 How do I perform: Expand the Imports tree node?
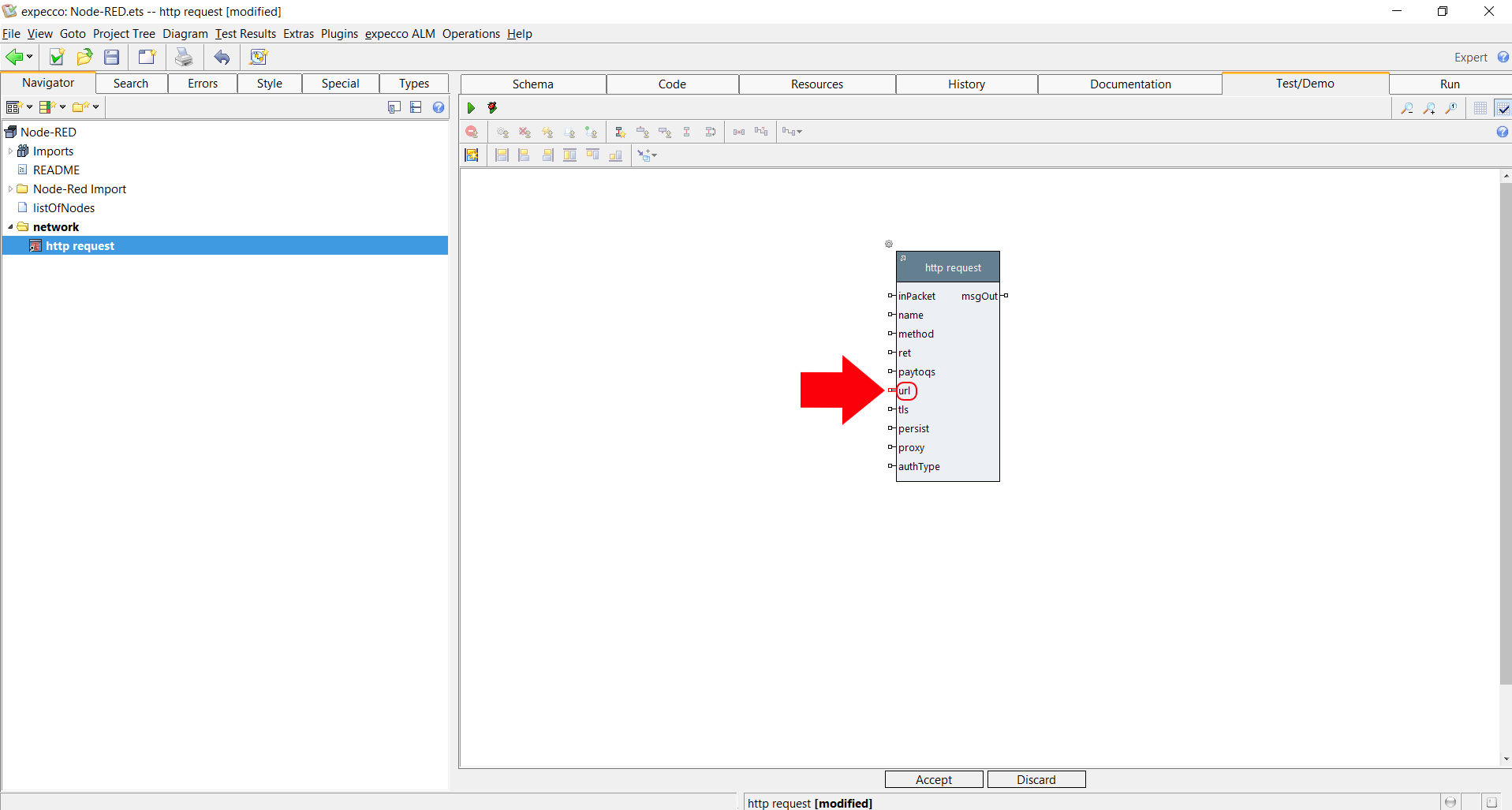10,151
